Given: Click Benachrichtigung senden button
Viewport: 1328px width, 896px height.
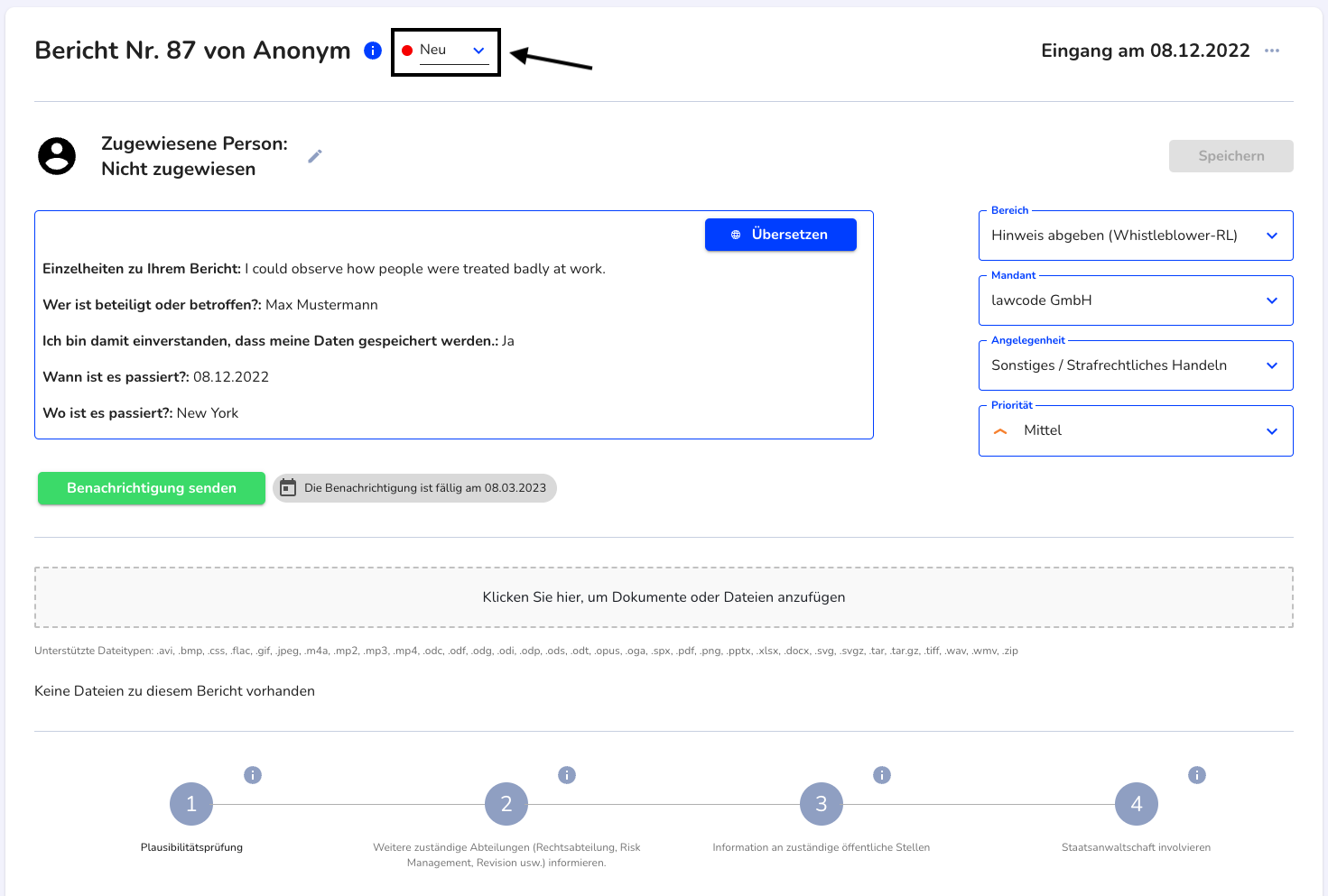Looking at the screenshot, I should click(x=152, y=488).
